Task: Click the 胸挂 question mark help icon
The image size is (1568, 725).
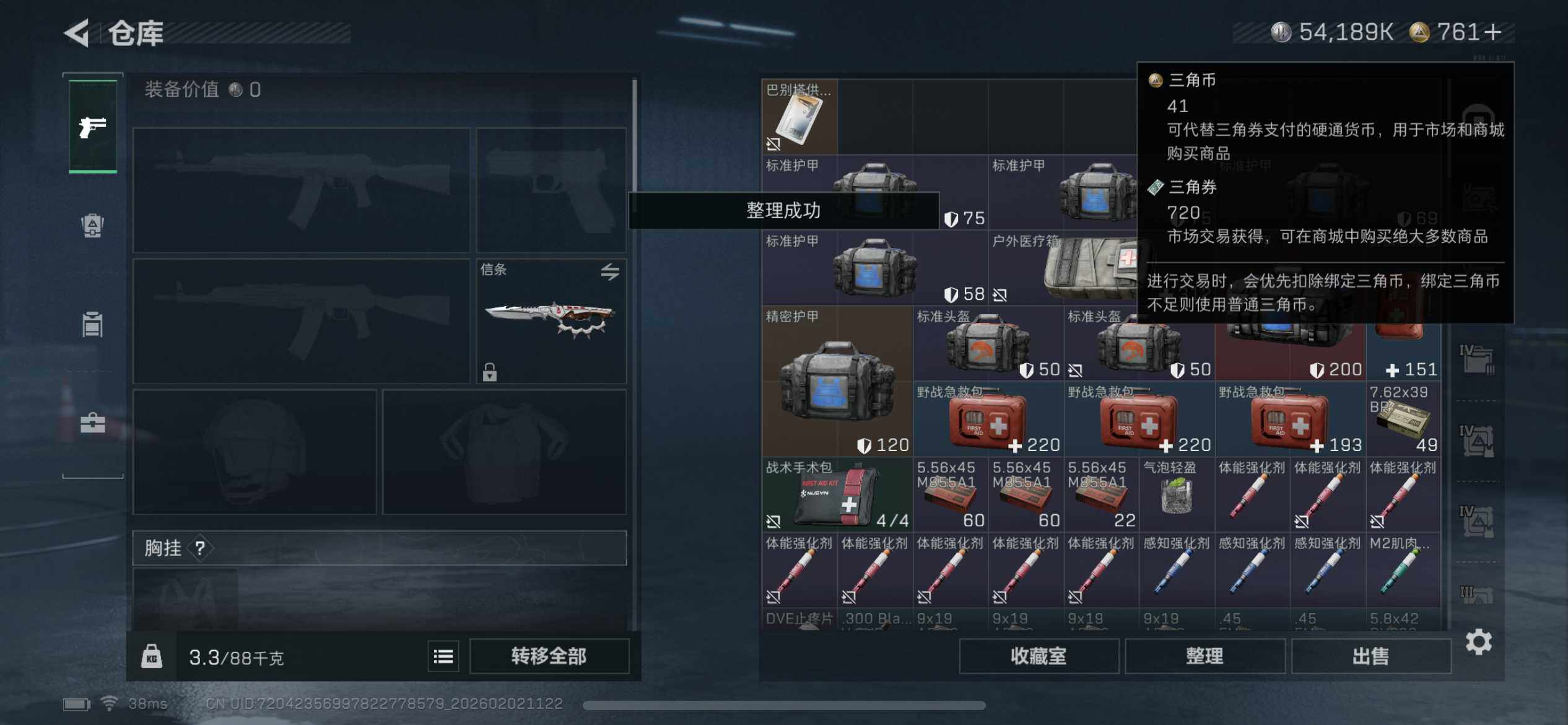Action: click(200, 548)
